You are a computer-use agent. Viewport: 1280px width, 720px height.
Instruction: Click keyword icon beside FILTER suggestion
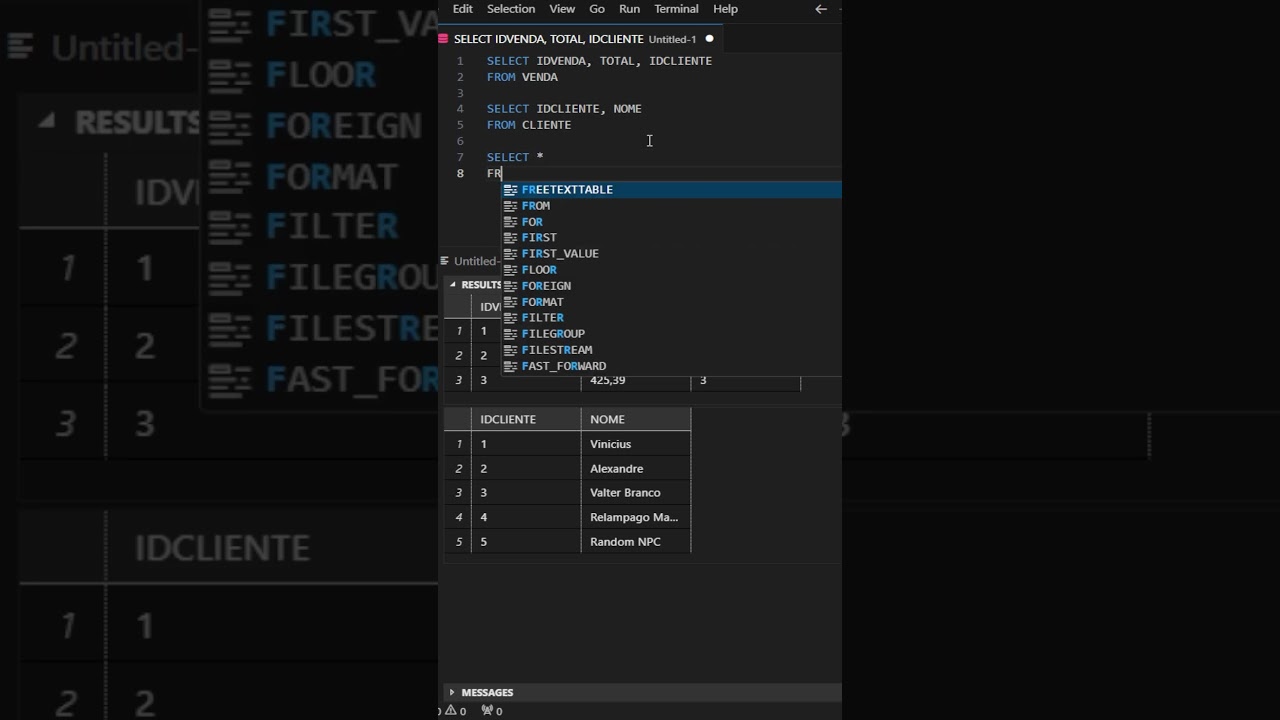[511, 318]
